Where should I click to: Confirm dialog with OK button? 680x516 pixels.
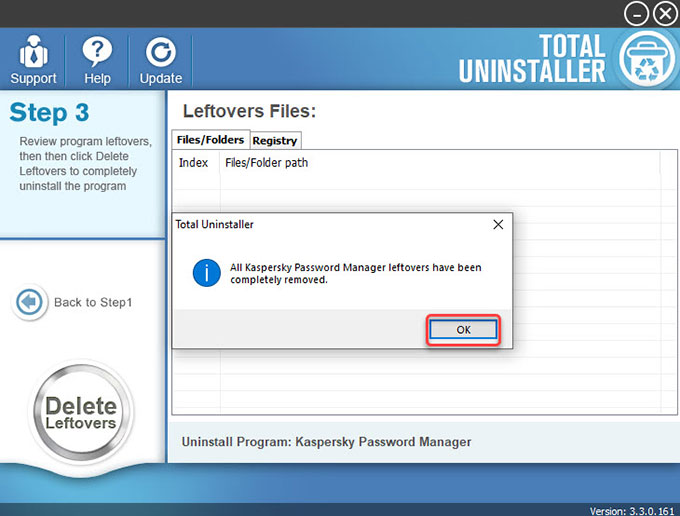(463, 330)
